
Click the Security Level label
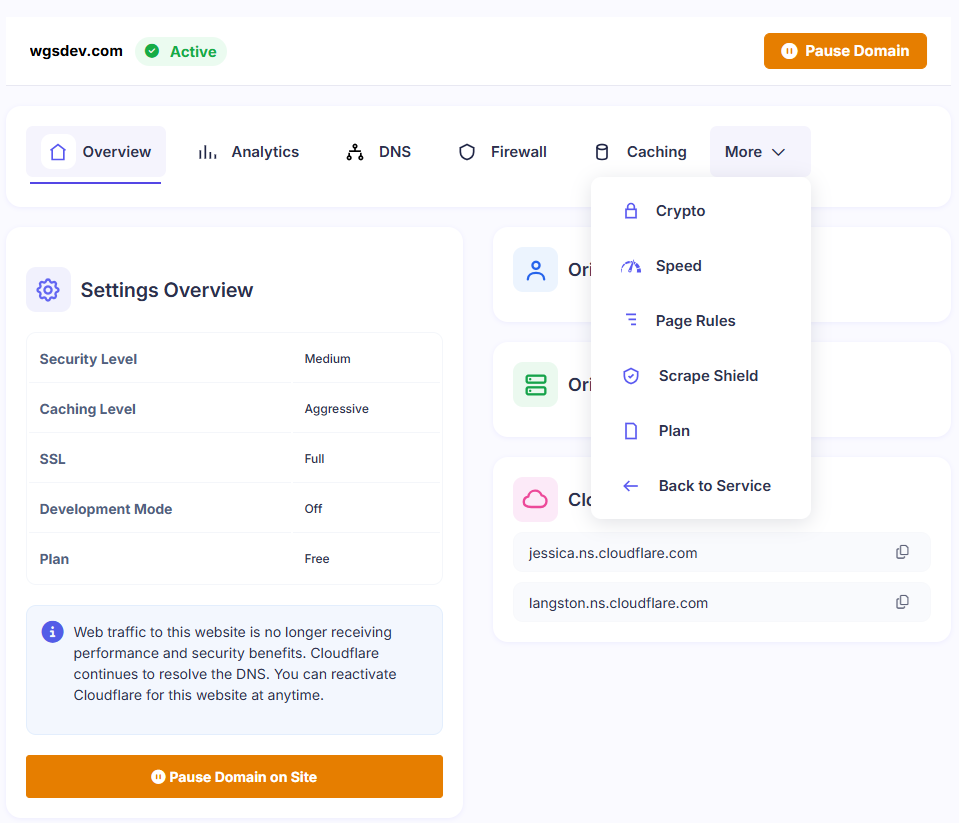tap(88, 359)
